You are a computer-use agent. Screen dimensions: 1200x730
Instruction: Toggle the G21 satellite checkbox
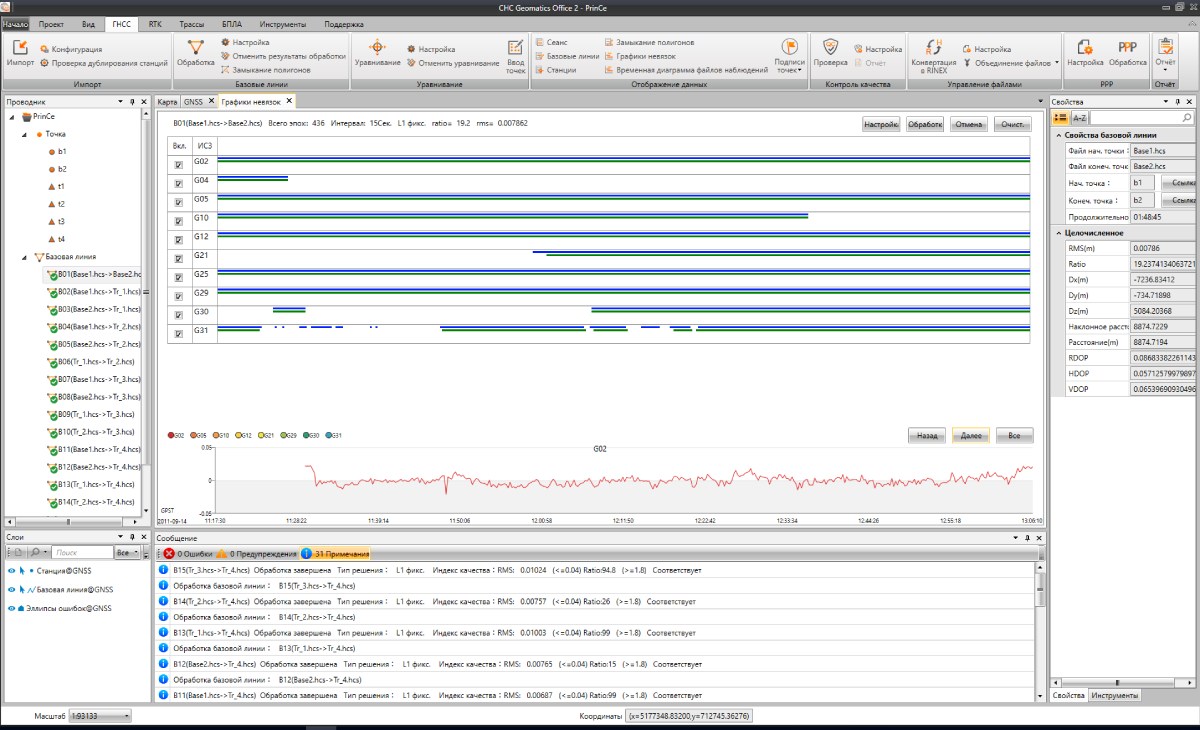[x=178, y=258]
